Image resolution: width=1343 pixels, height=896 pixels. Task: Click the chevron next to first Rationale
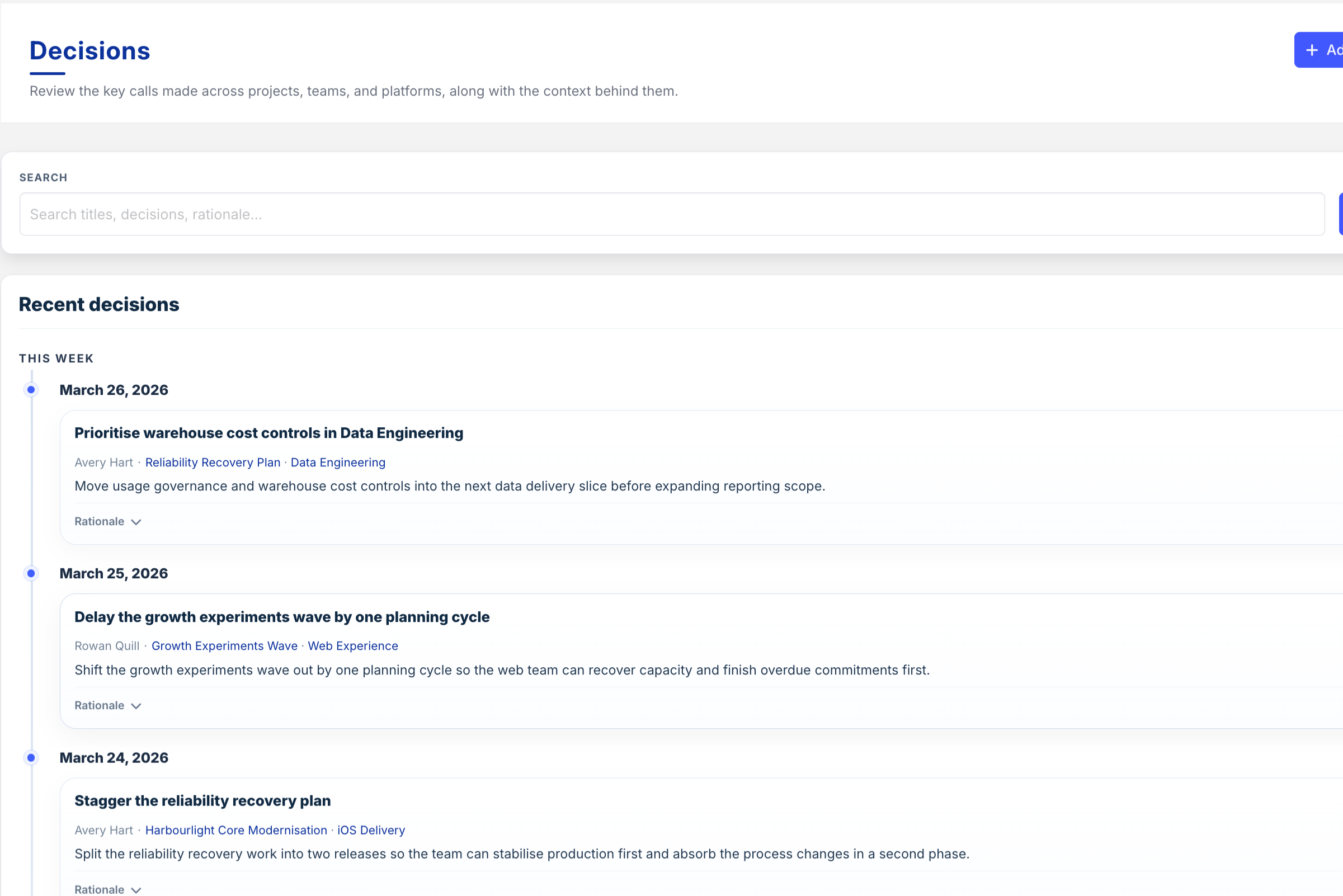136,522
